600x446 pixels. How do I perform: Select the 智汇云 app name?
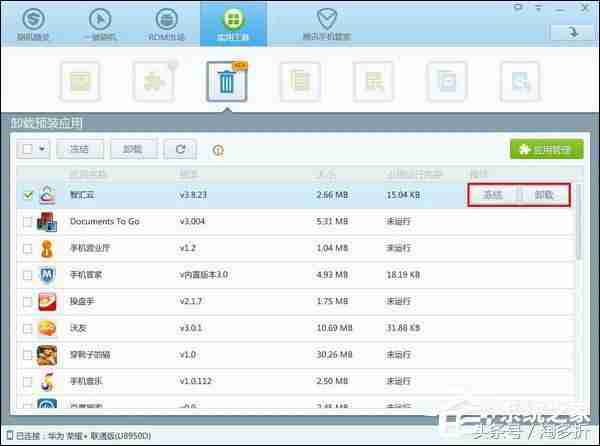(x=82, y=195)
